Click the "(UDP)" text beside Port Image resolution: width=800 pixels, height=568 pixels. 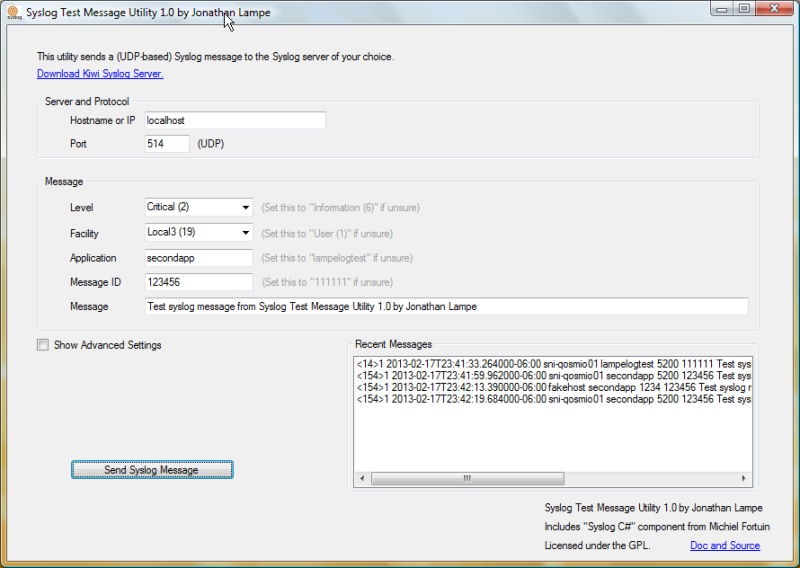pos(211,144)
